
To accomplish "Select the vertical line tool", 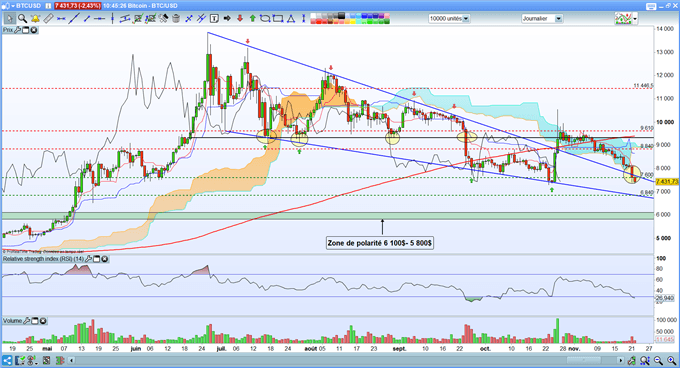I will point(112,19).
